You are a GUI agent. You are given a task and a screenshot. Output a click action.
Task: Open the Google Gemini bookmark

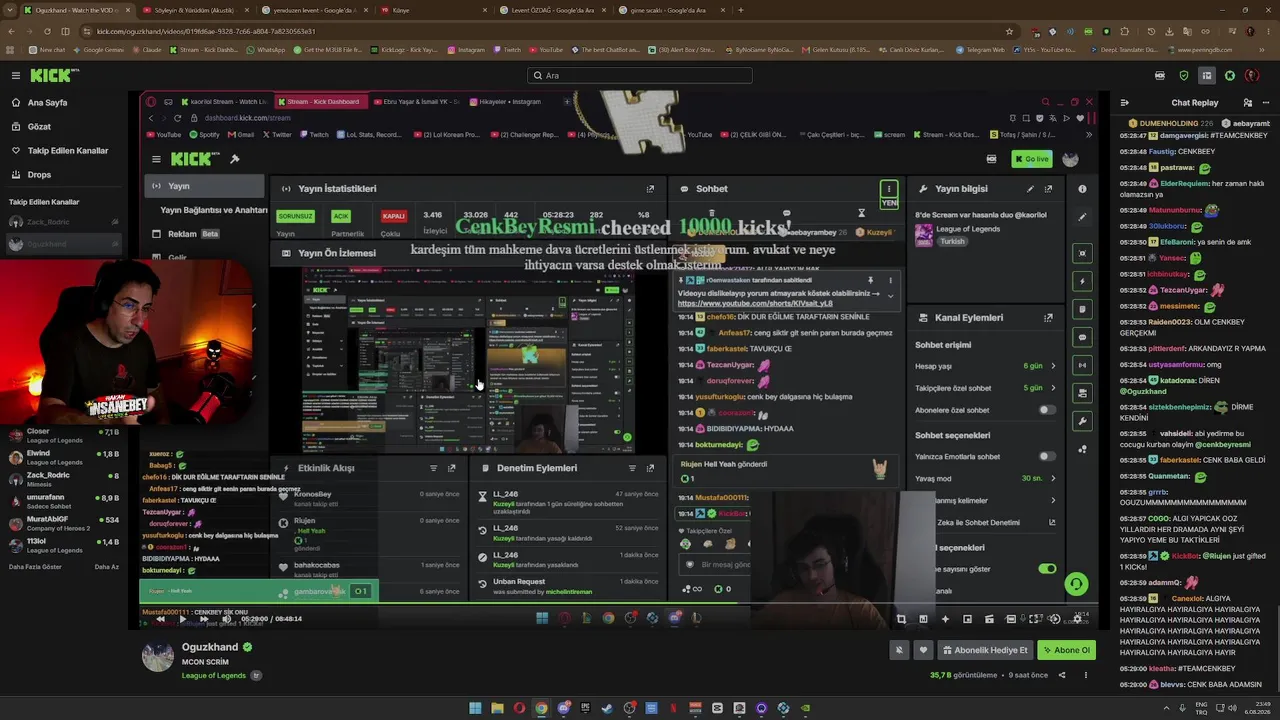tap(98, 50)
